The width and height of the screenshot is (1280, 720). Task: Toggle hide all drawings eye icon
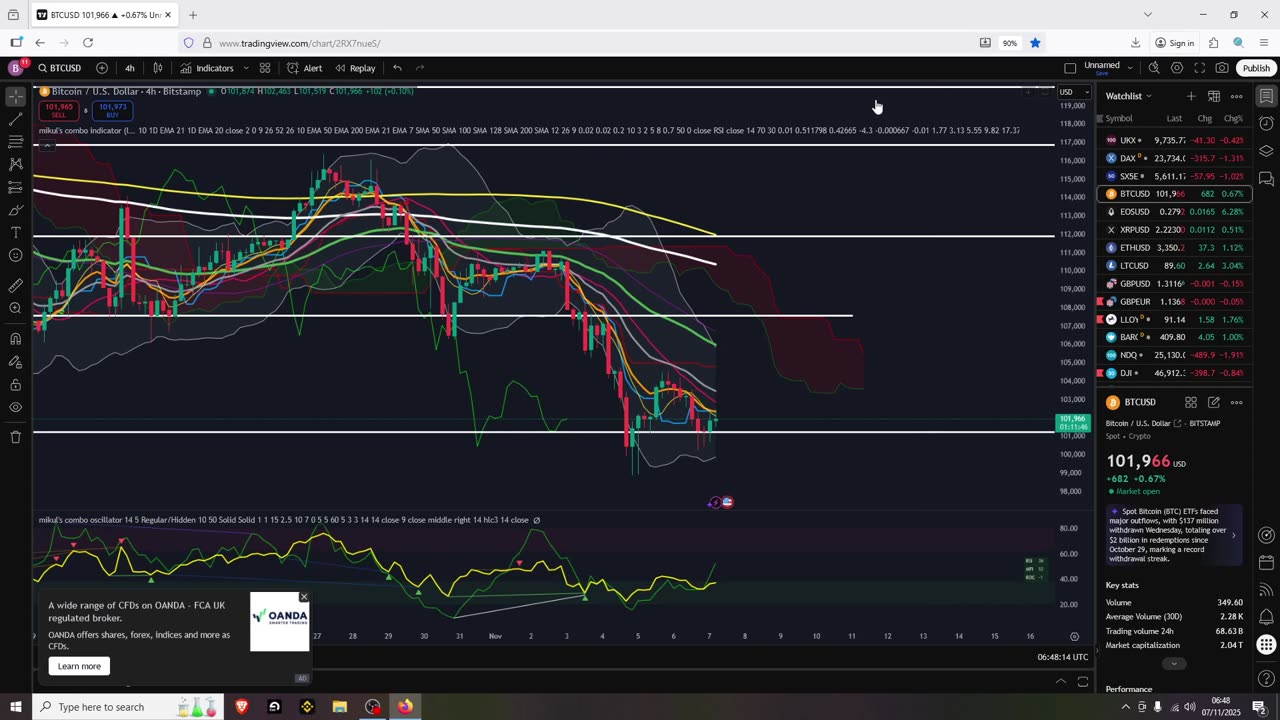pos(15,407)
